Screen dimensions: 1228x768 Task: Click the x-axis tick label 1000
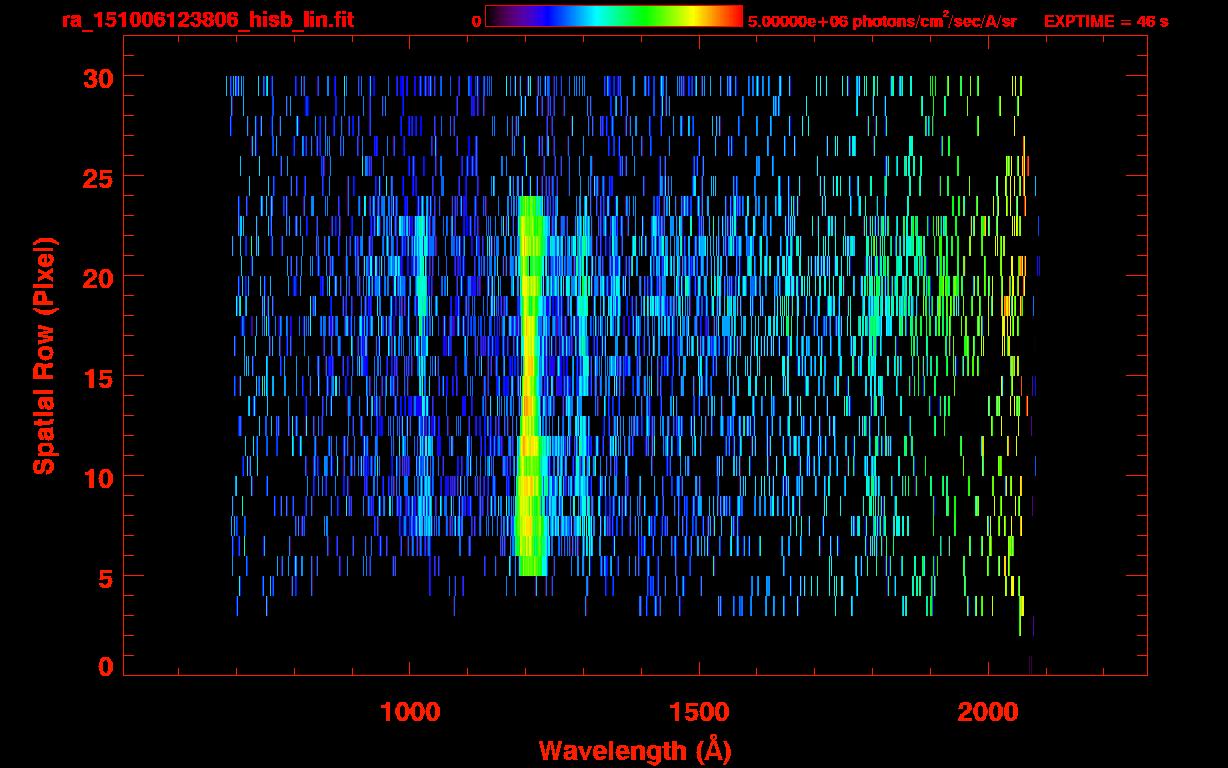pos(410,711)
